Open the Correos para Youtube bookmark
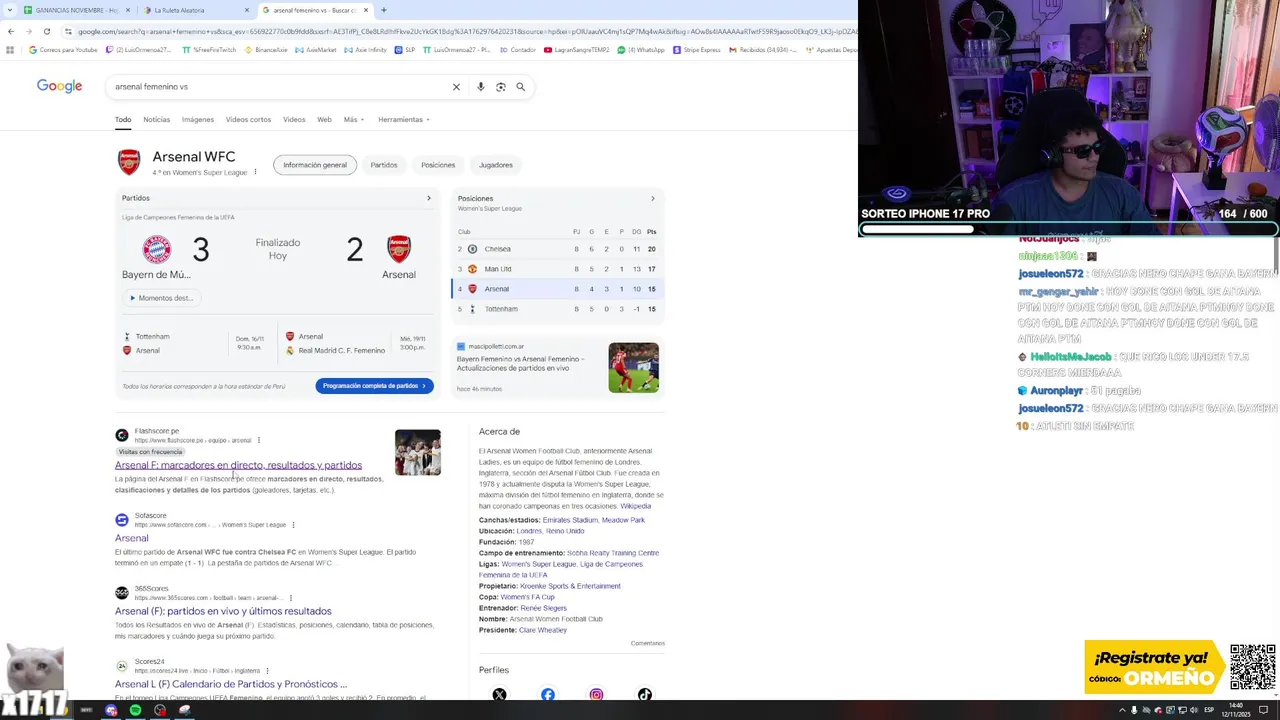 [x=63, y=50]
